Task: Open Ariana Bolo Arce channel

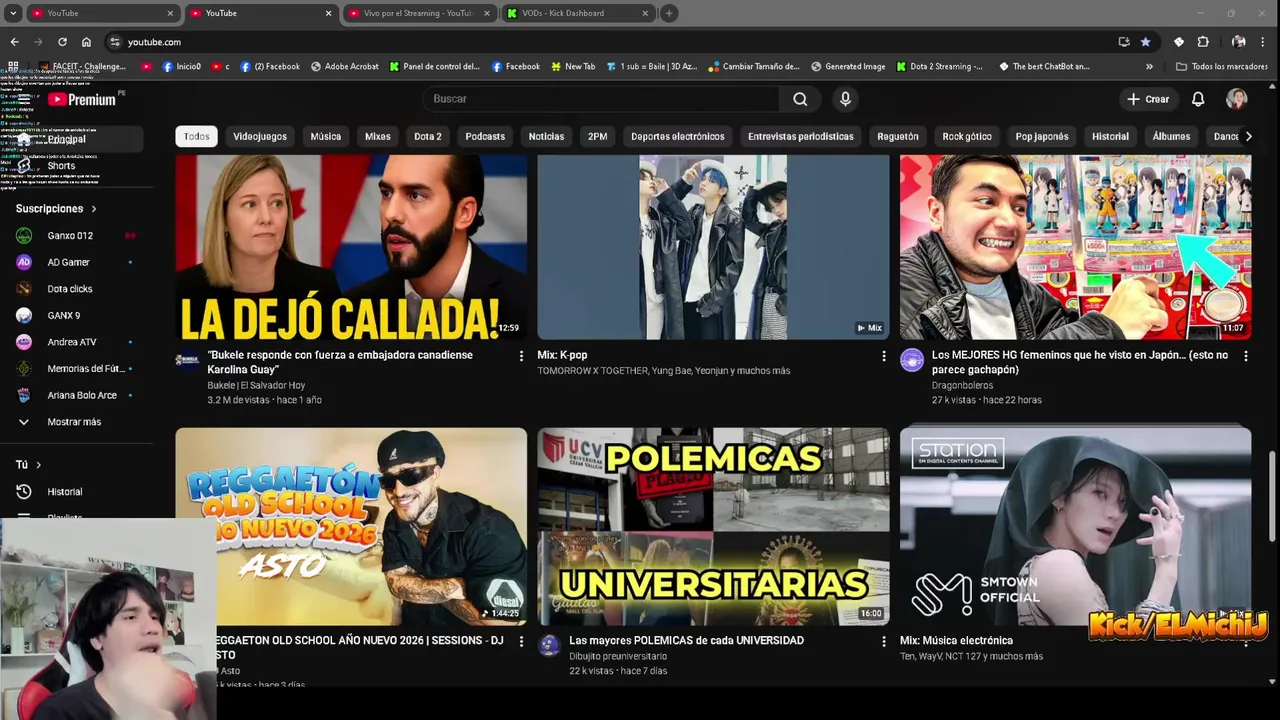Action: [75, 395]
